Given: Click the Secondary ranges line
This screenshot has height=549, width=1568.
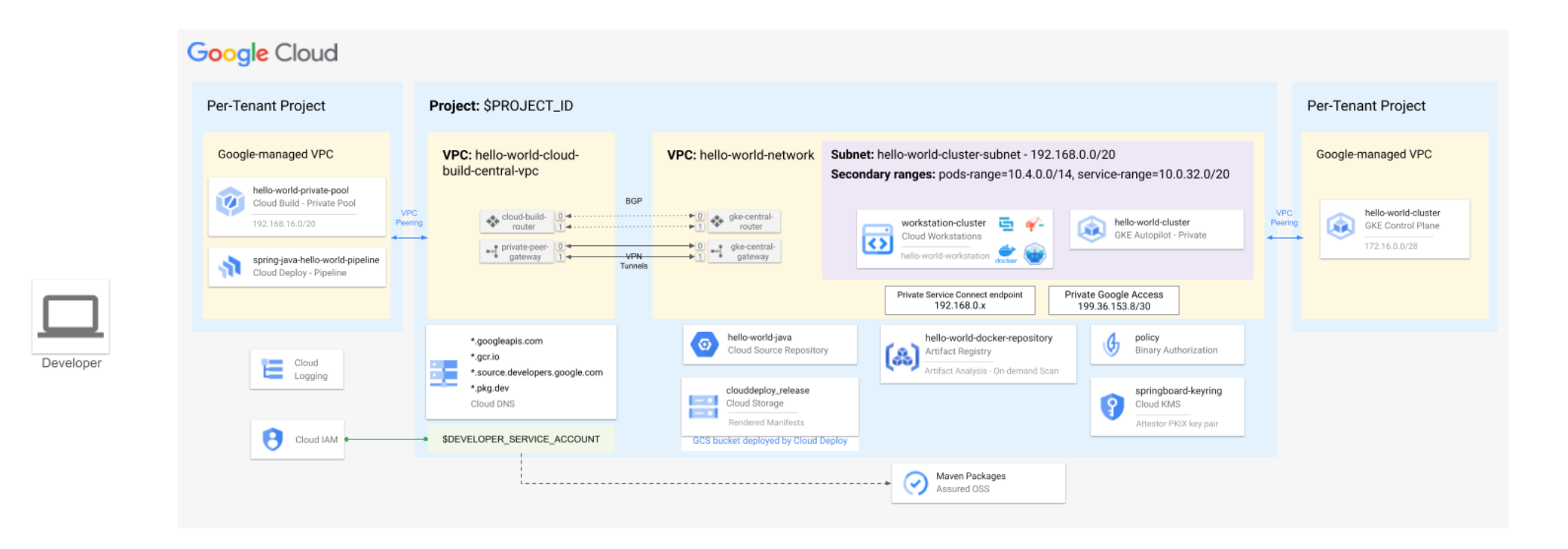Looking at the screenshot, I should click(1030, 174).
